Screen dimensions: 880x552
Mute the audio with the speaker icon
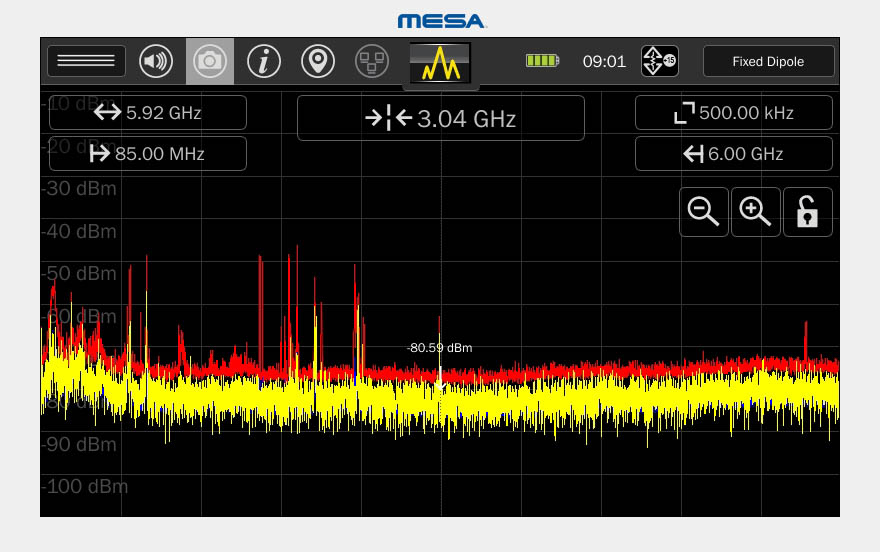coord(156,61)
